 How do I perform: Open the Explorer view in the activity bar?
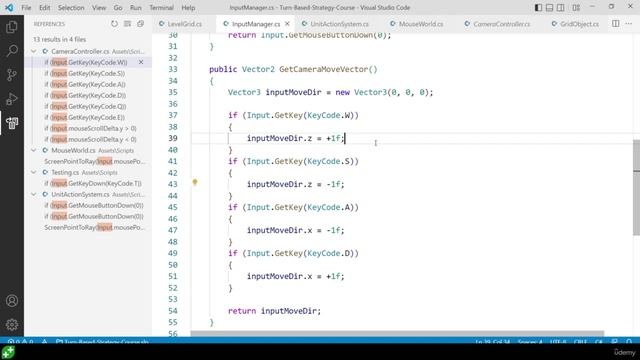(x=12, y=27)
